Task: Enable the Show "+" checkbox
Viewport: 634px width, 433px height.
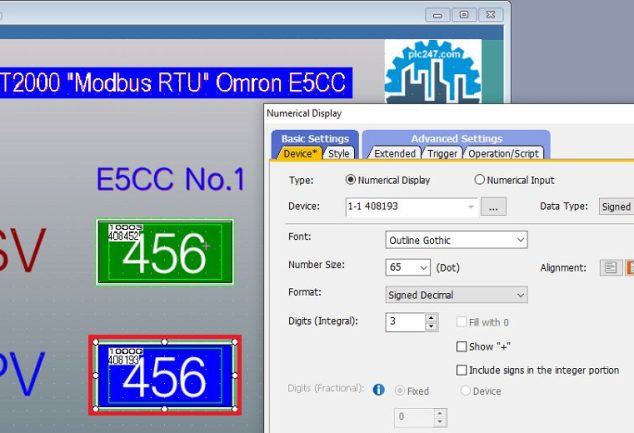Action: point(461,346)
